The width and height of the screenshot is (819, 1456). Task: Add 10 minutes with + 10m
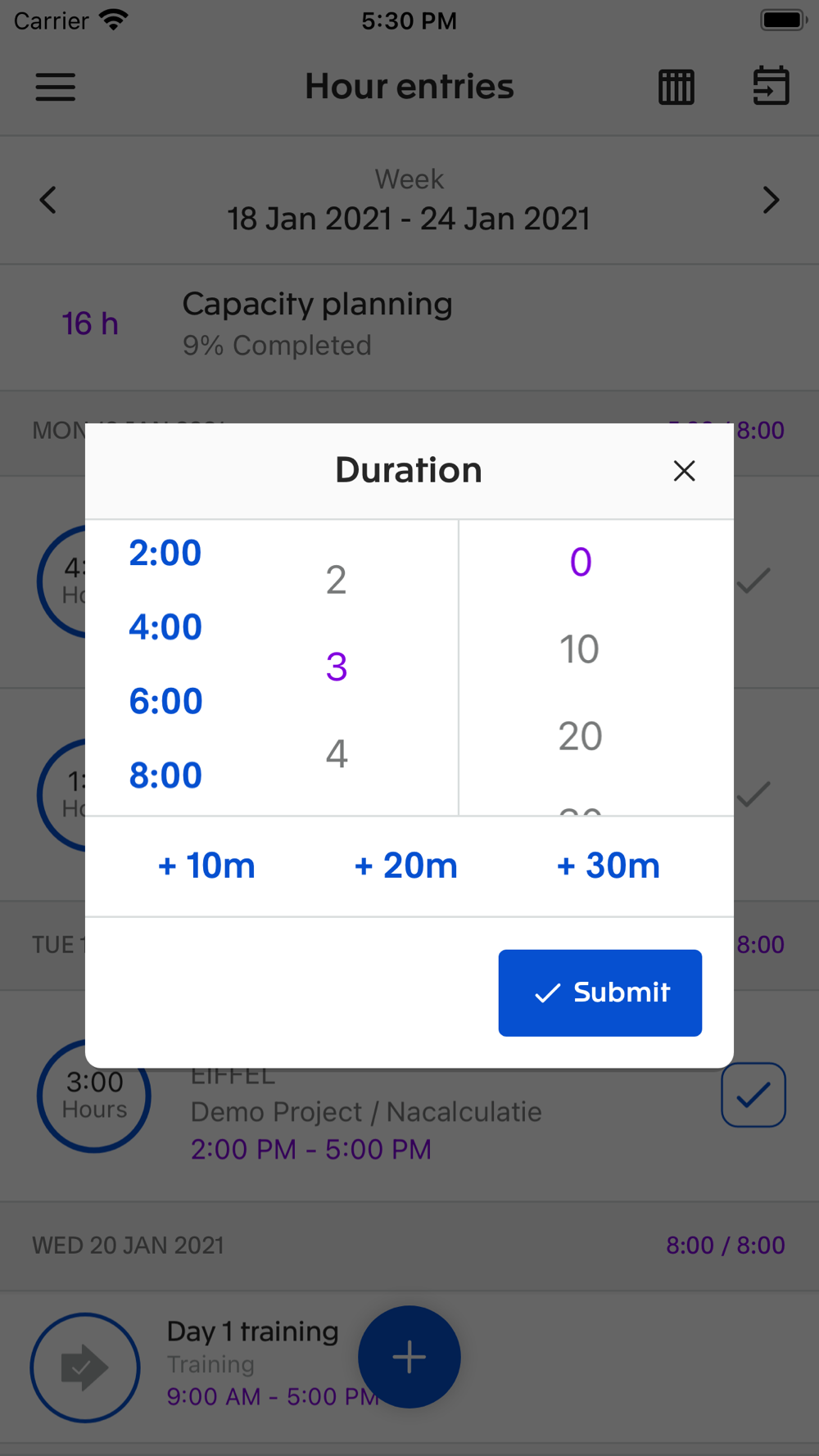[x=206, y=866]
